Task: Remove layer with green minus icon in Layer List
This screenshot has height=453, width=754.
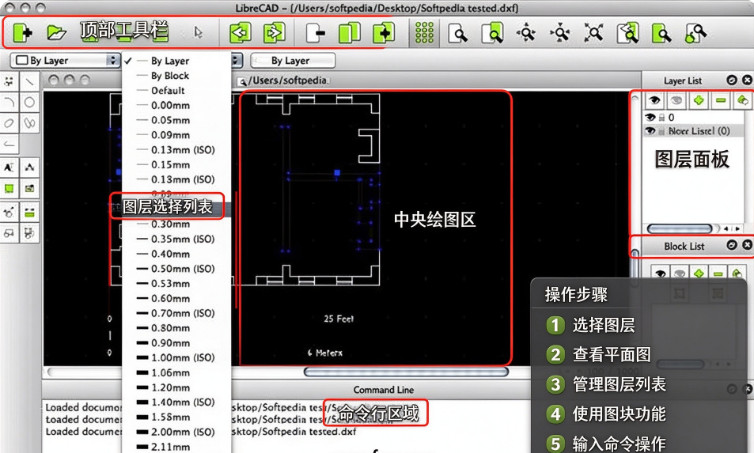Action: [720, 100]
